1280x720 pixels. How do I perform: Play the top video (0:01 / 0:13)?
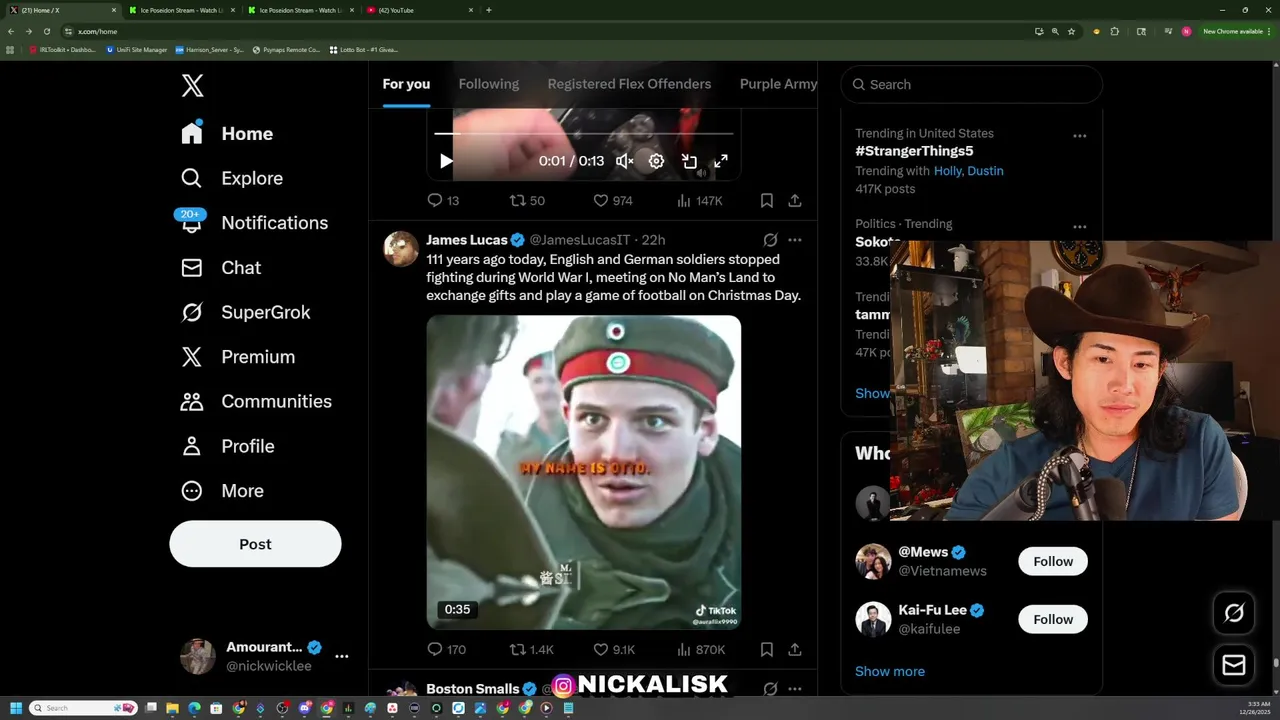pos(446,161)
